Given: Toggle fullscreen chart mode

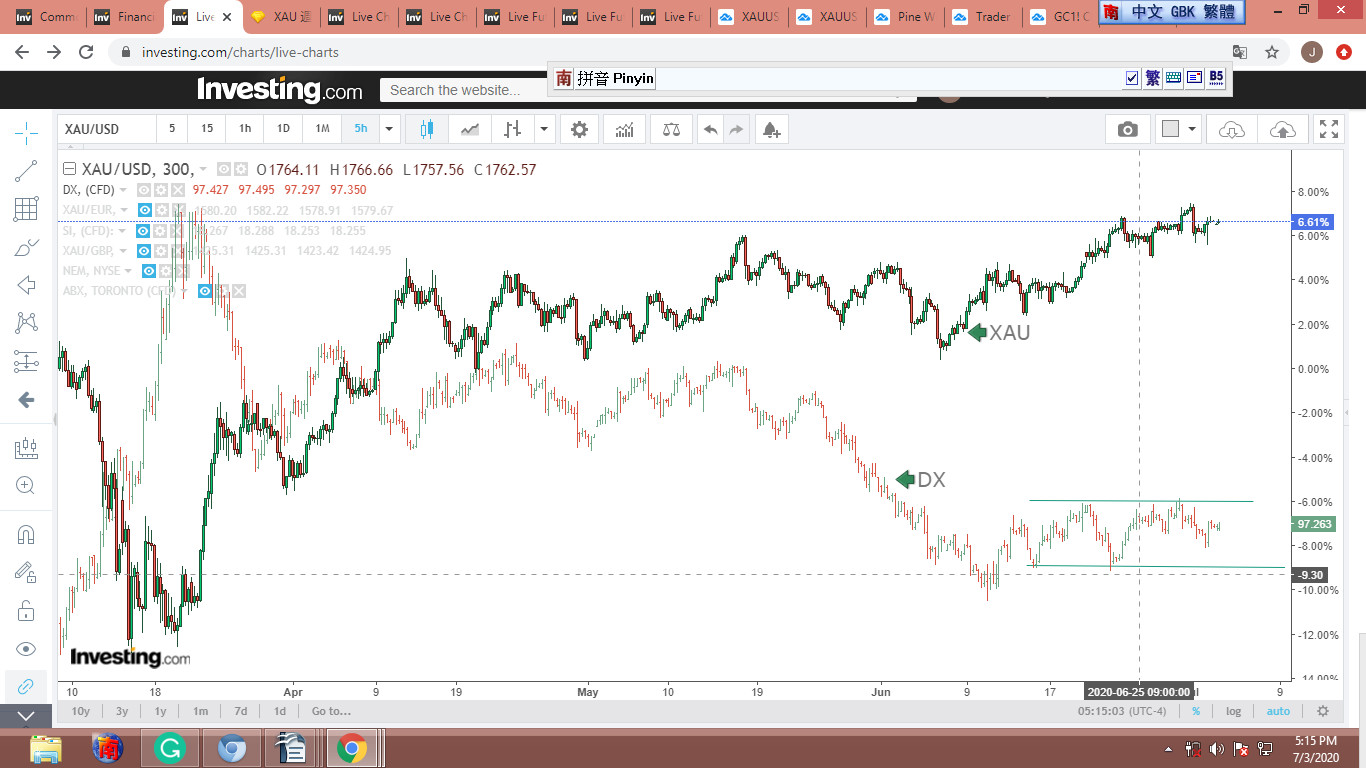Looking at the screenshot, I should coord(1329,129).
